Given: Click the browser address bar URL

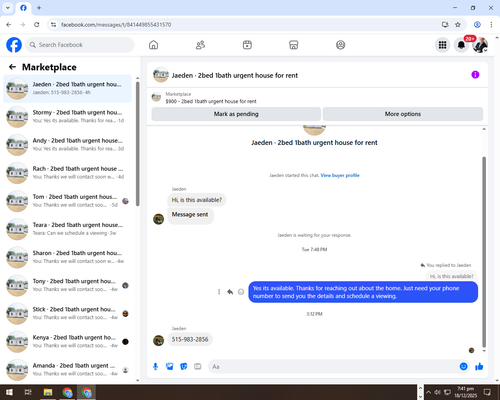Looking at the screenshot, I should point(116,25).
